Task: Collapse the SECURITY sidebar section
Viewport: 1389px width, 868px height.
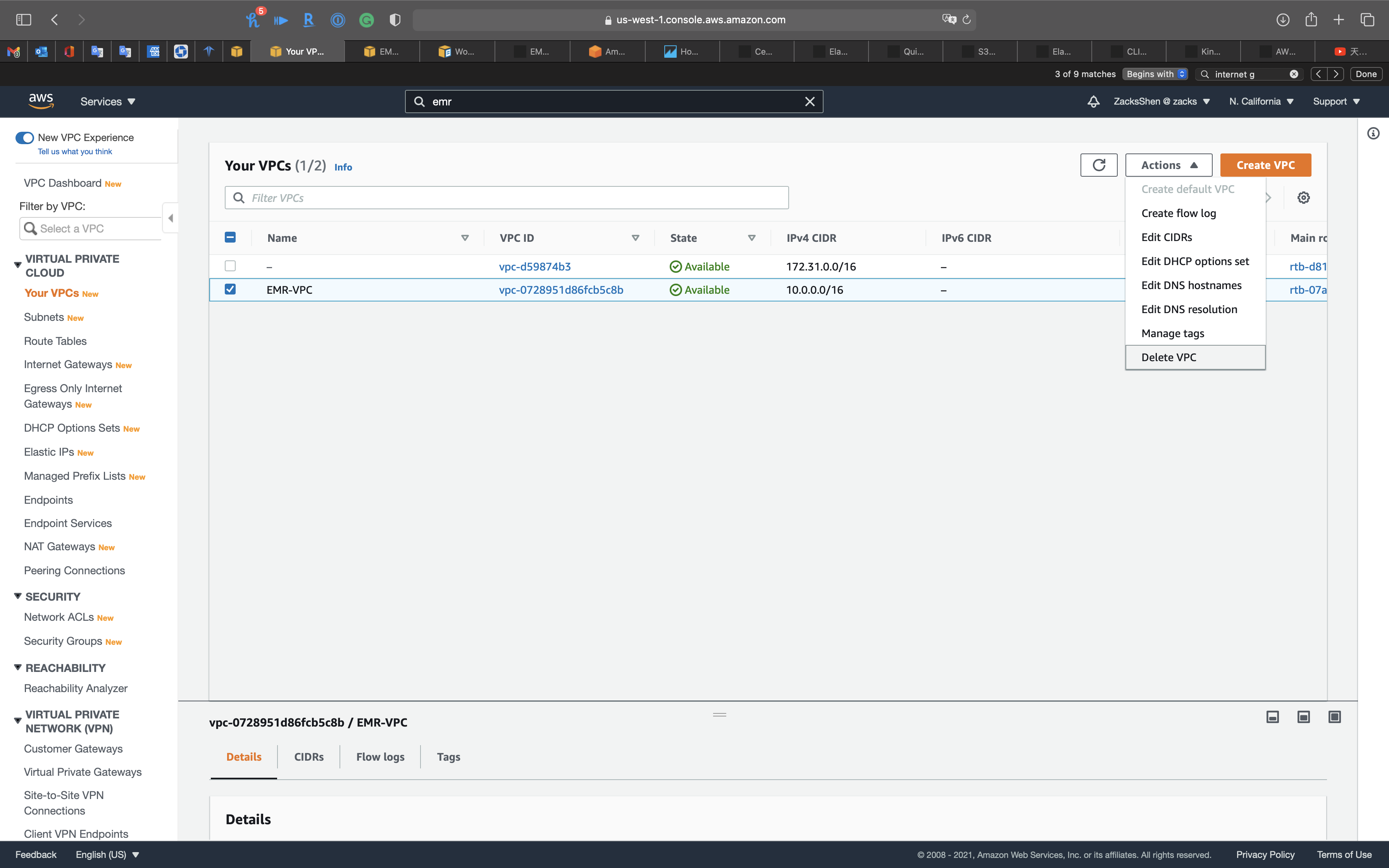Action: (18, 596)
